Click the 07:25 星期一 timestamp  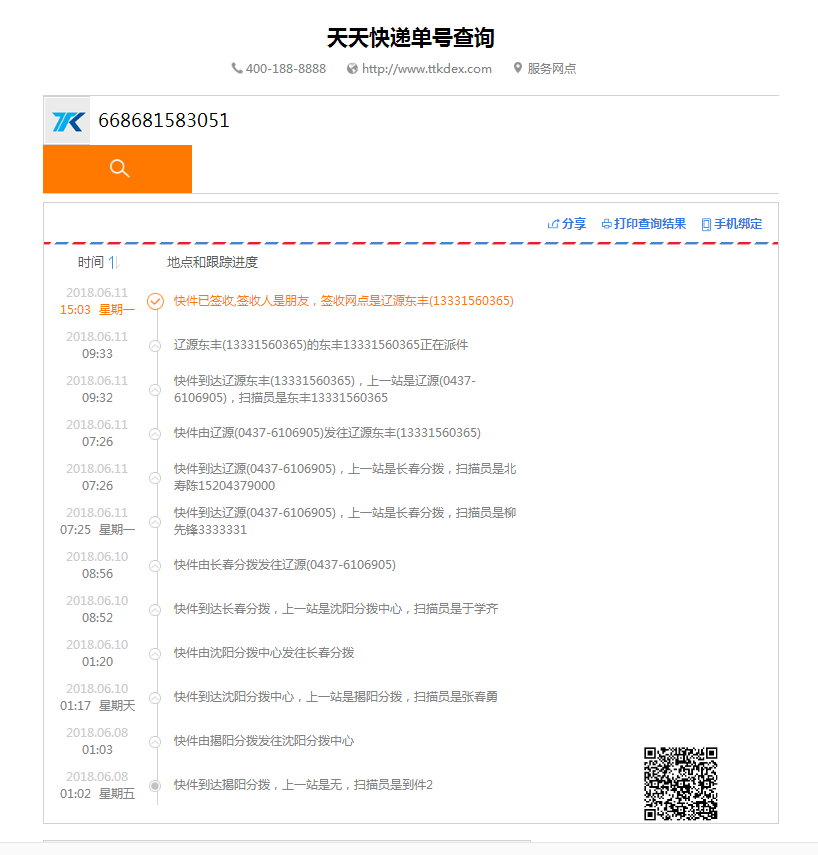(97, 529)
